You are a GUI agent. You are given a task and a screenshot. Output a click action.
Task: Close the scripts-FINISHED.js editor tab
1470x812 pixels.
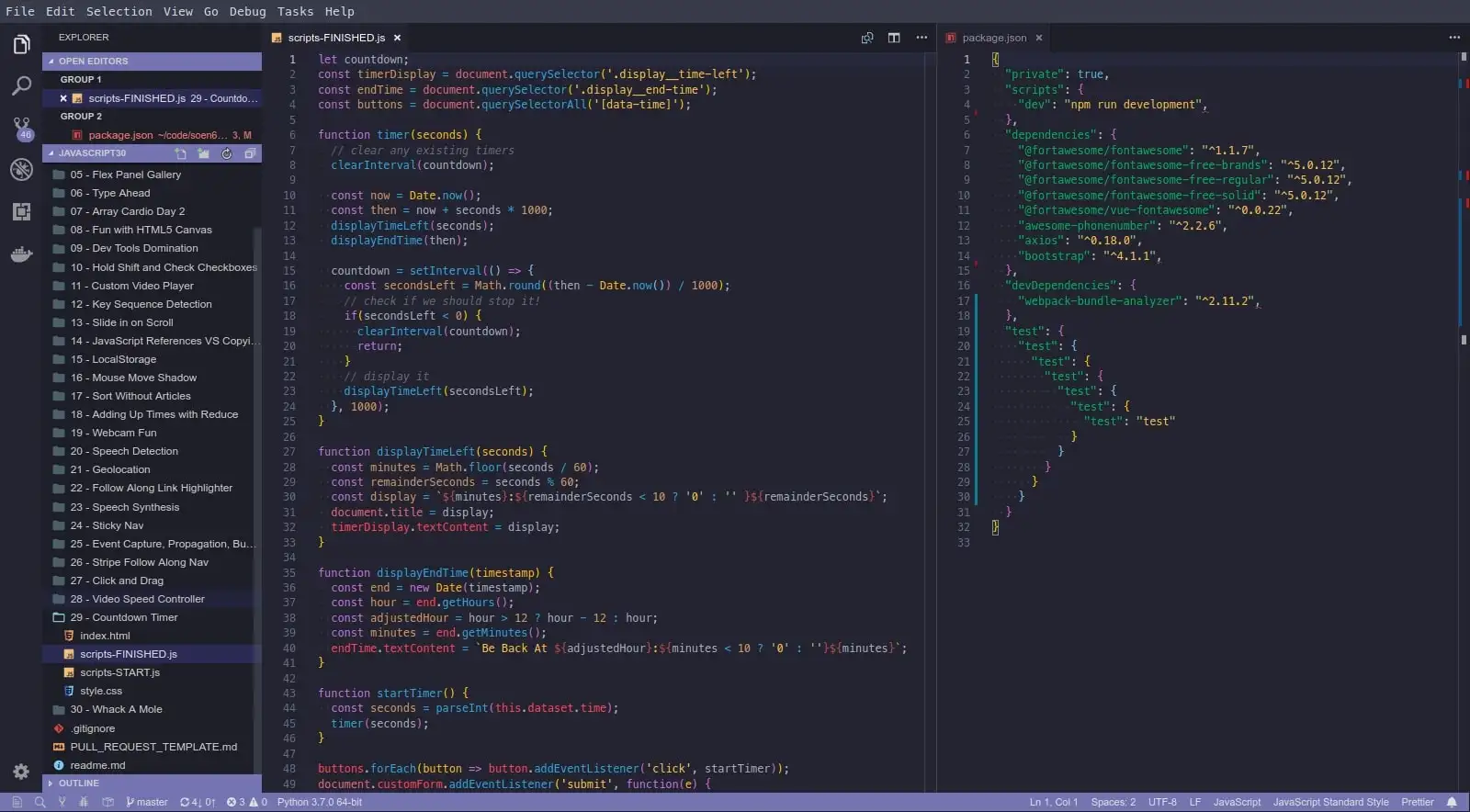point(397,38)
